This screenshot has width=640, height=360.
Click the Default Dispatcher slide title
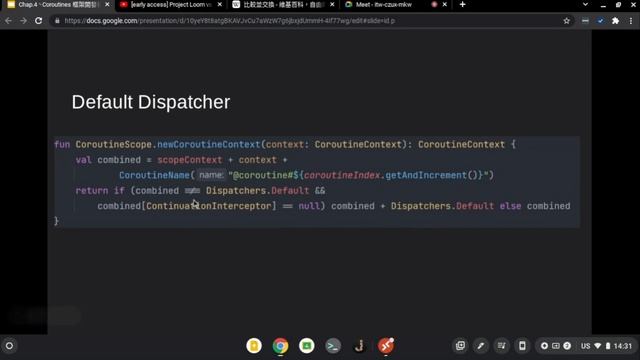click(x=151, y=102)
